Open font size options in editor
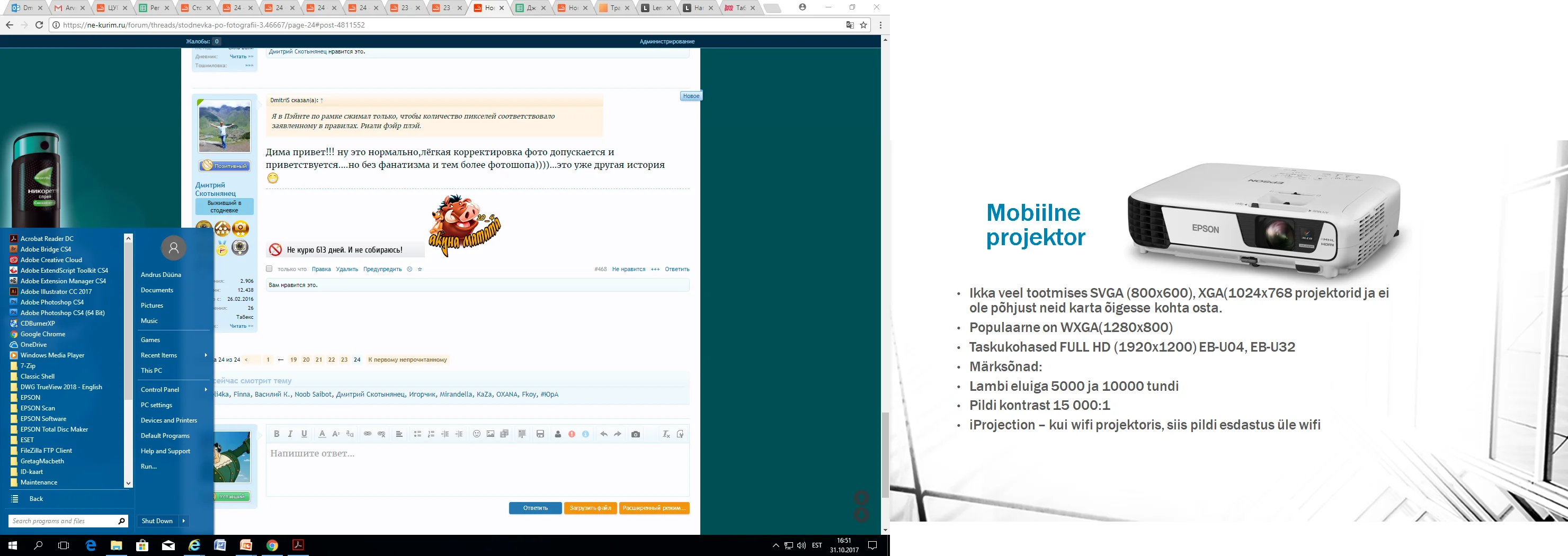The image size is (1568, 556). [336, 434]
